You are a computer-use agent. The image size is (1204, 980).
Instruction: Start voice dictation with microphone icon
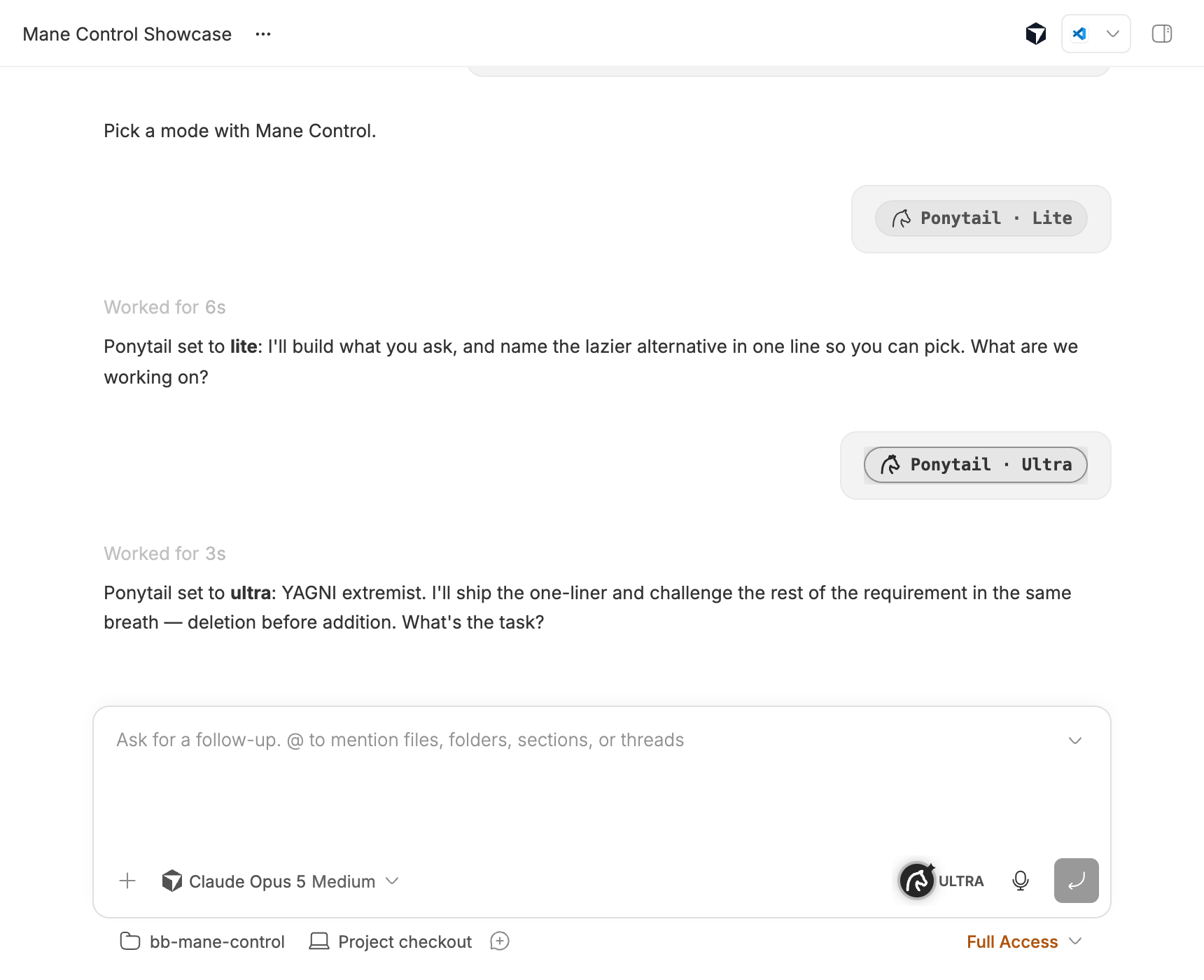pyautogui.click(x=1021, y=881)
